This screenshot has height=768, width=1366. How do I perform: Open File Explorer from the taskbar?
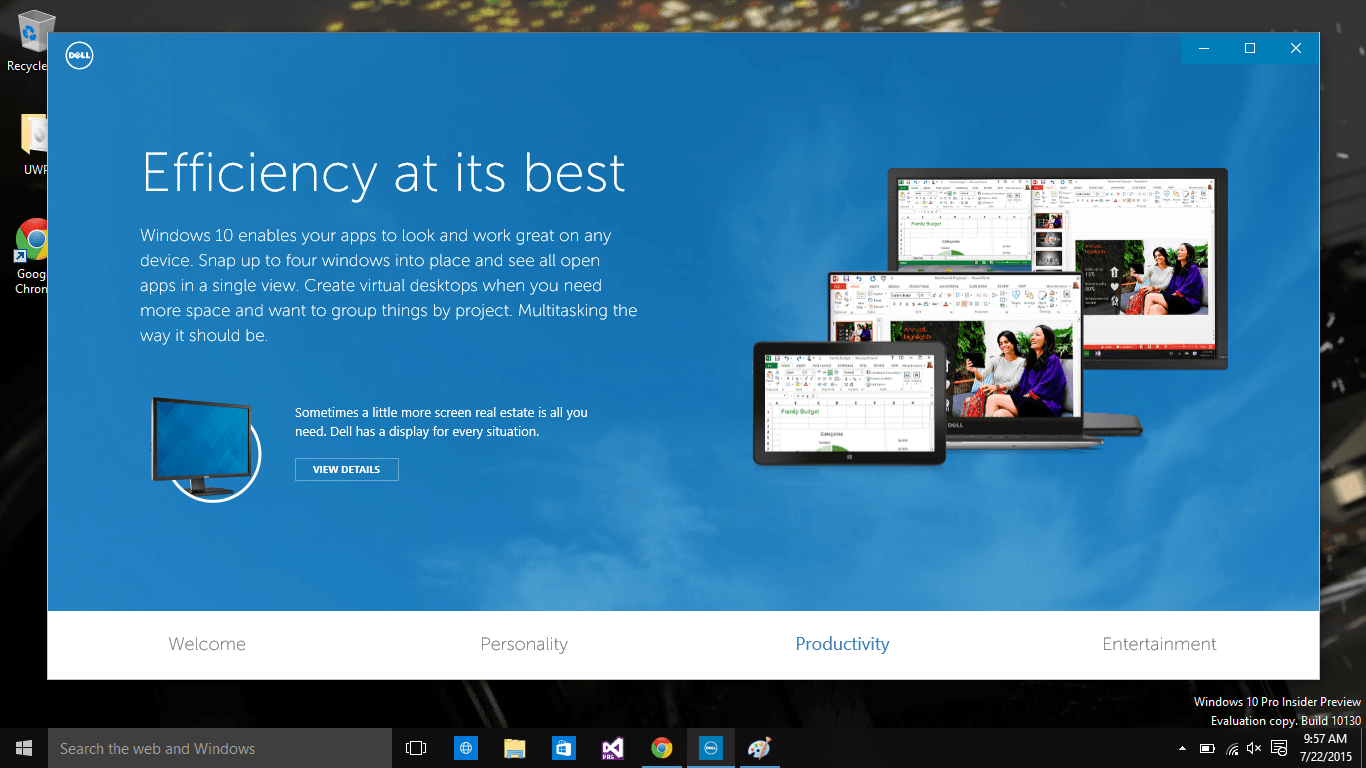(x=514, y=747)
